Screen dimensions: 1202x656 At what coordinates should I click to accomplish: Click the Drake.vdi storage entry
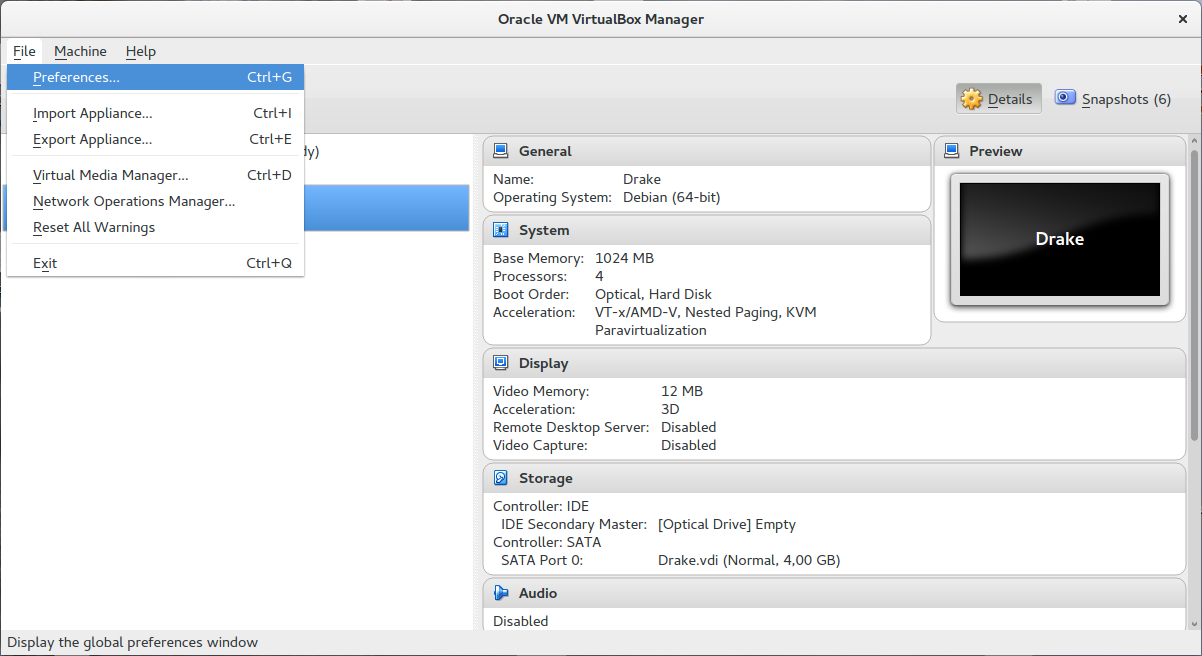click(x=749, y=560)
